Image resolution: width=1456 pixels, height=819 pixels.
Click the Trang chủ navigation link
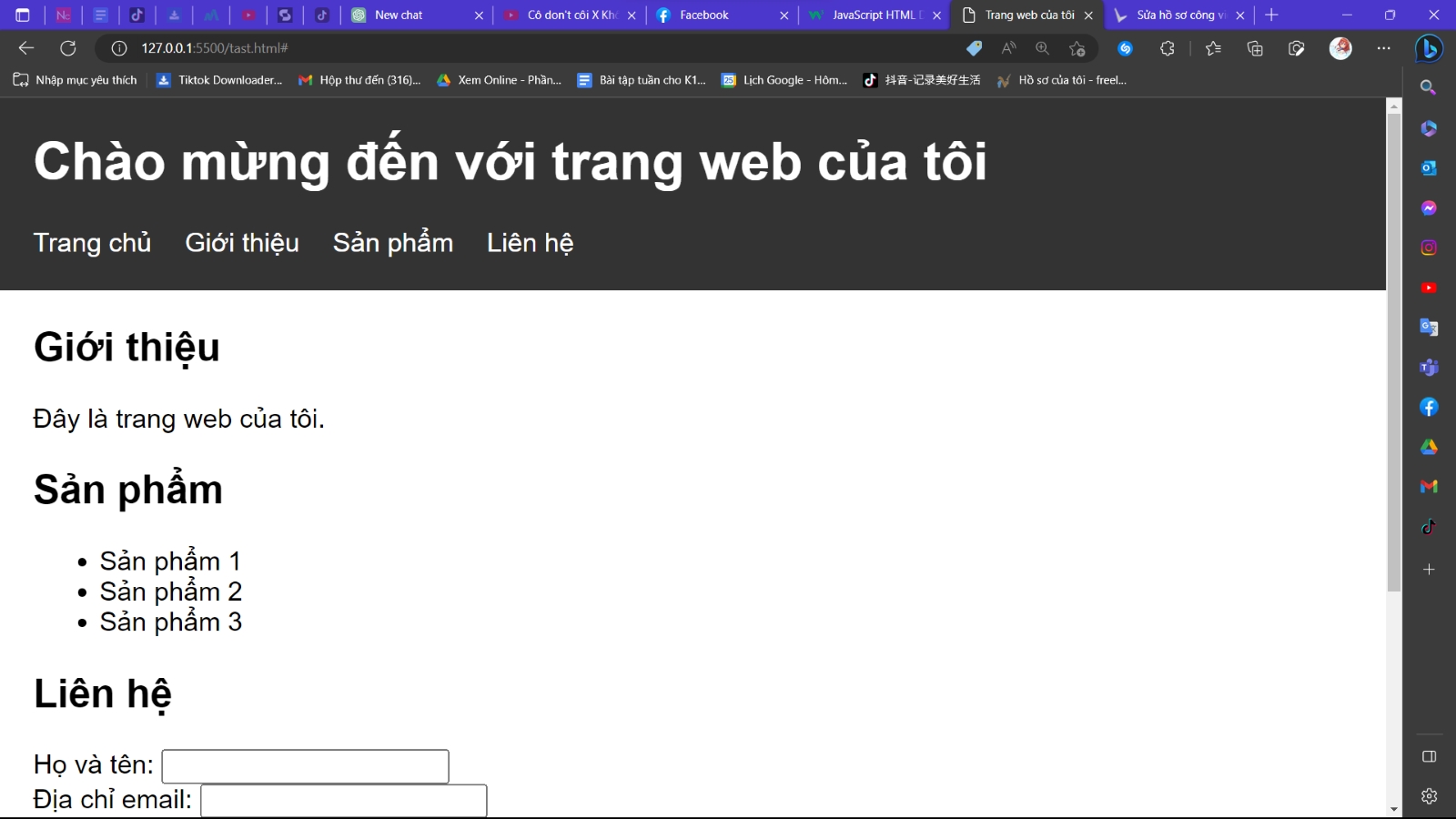click(92, 243)
